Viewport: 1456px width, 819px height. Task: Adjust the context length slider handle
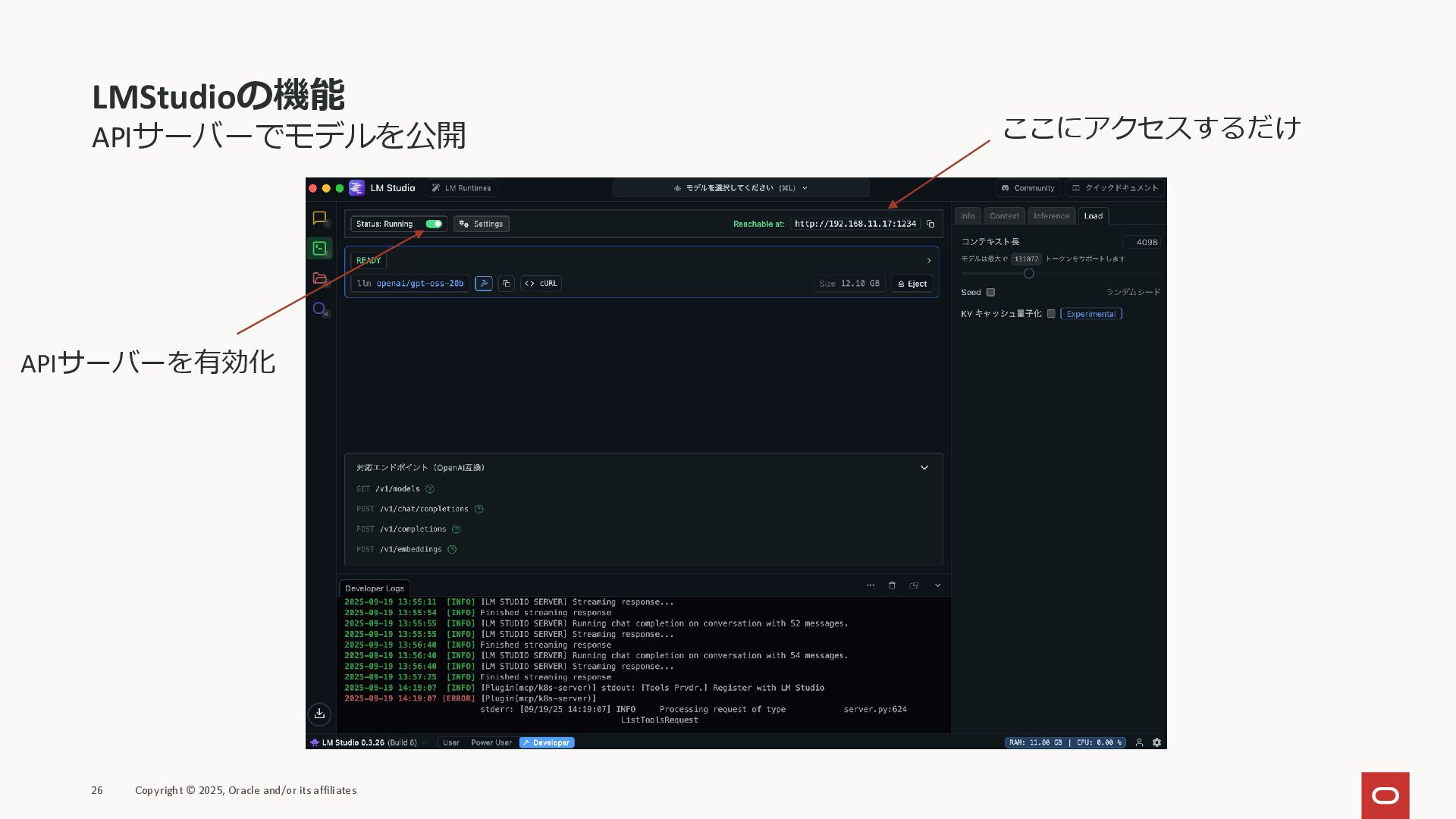point(1029,274)
